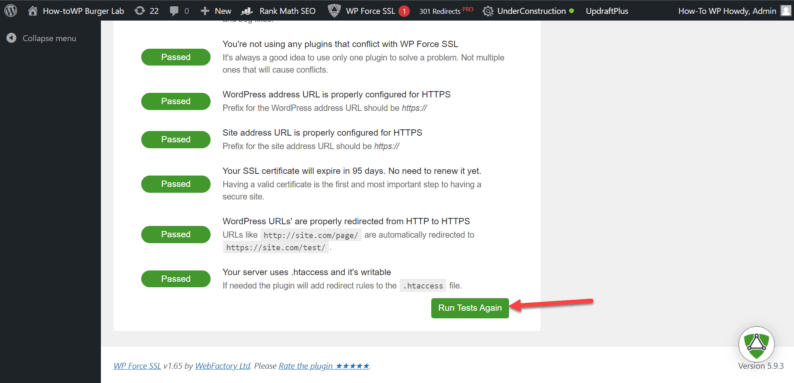Click Passed badge for Site address URL test
794x383 pixels.
point(176,139)
